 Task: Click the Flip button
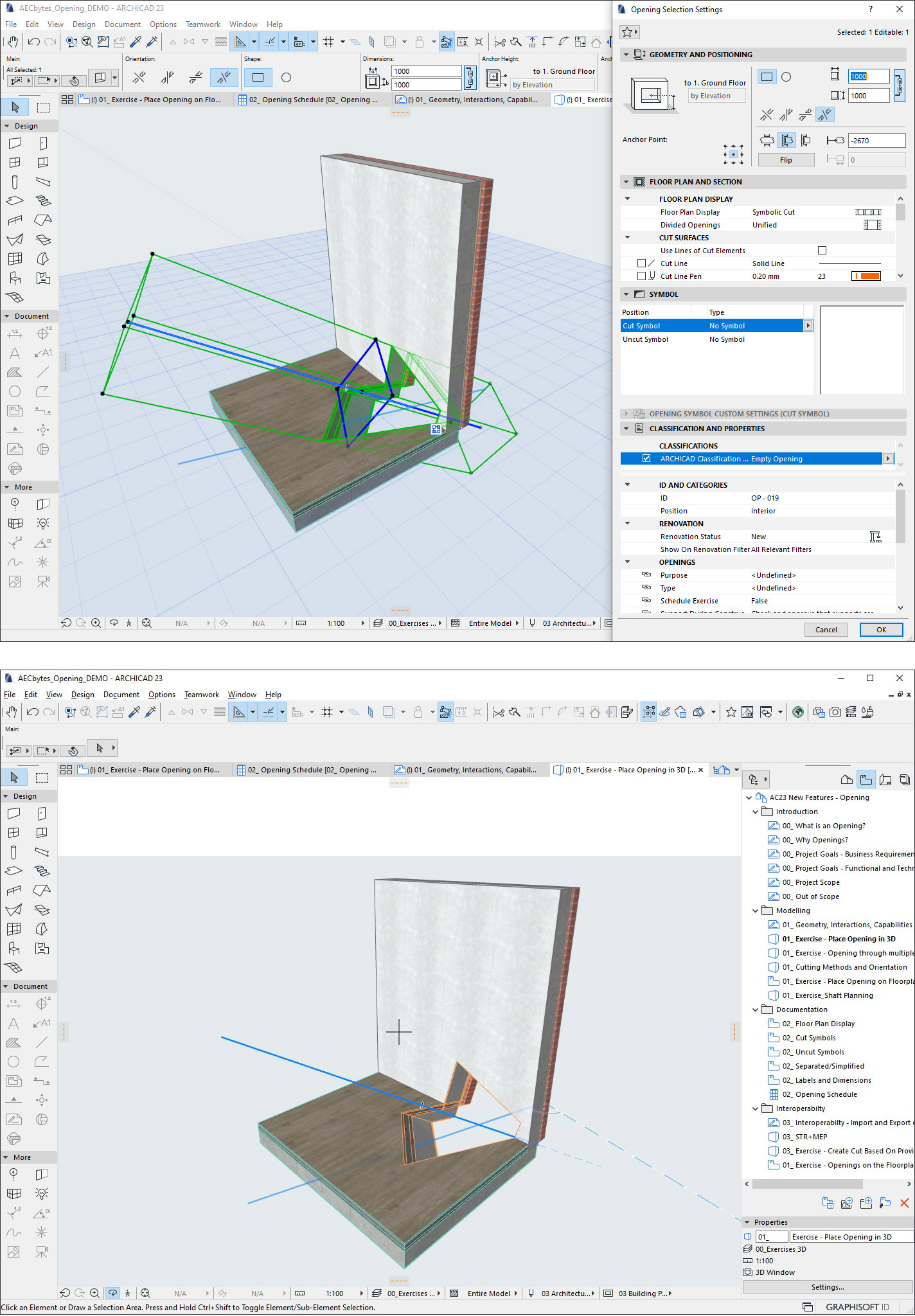tap(786, 160)
